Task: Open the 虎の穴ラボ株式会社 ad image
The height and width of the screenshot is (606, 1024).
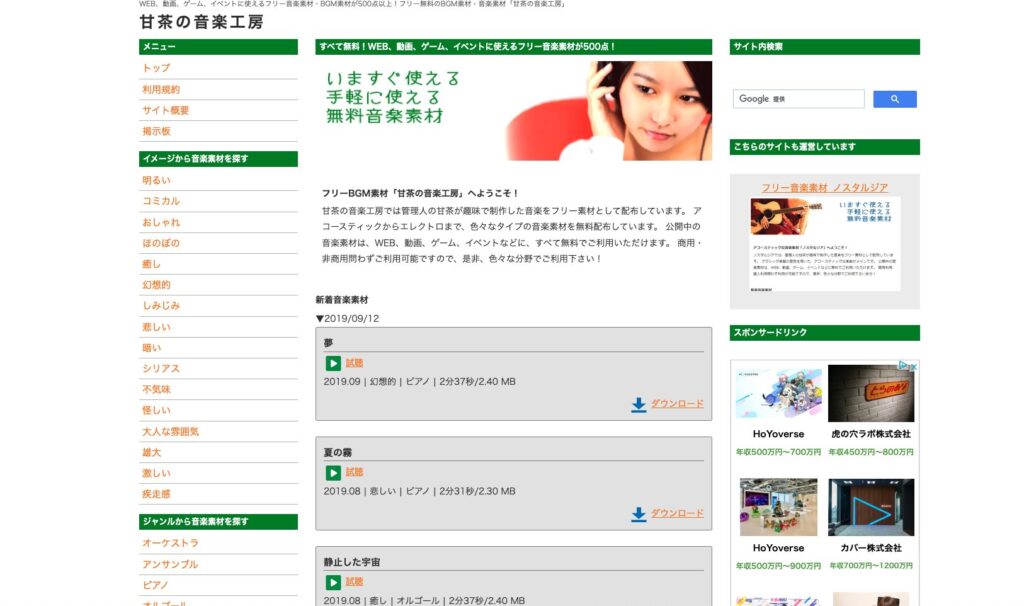Action: 871,393
